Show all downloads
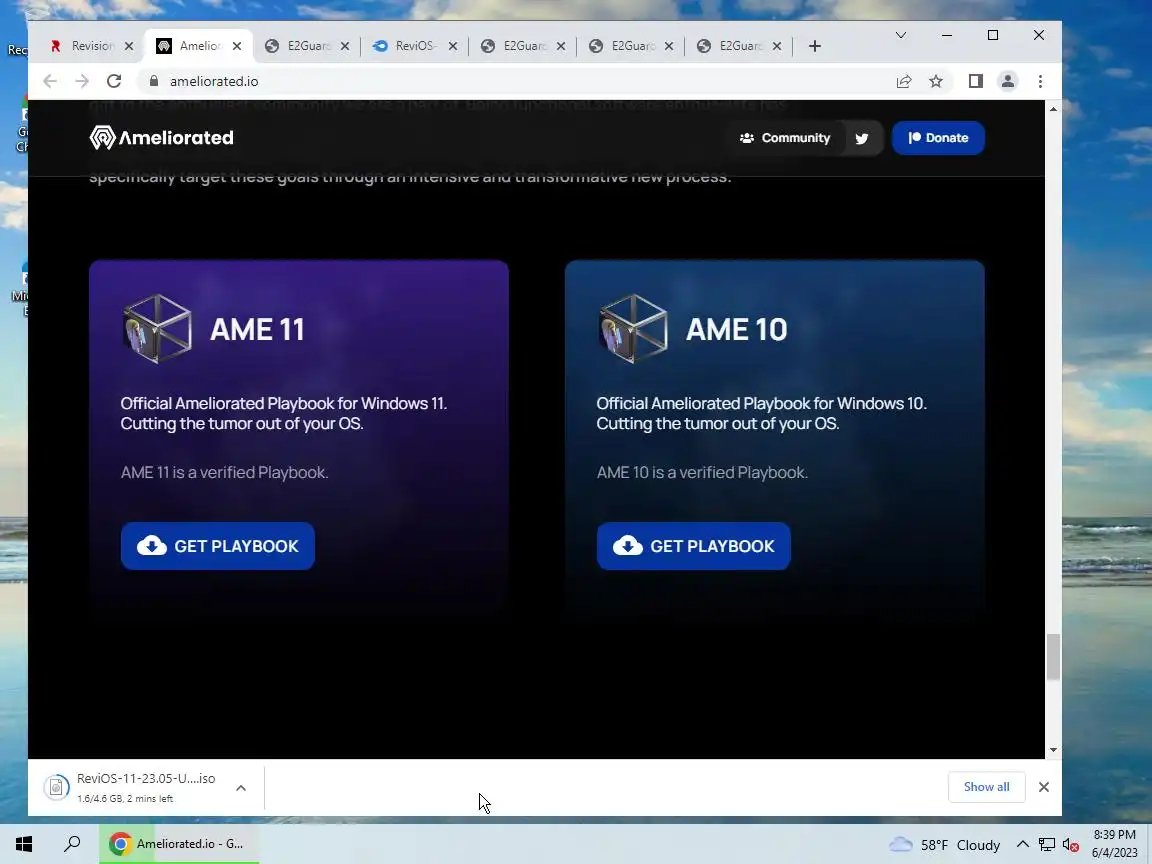 click(x=986, y=787)
